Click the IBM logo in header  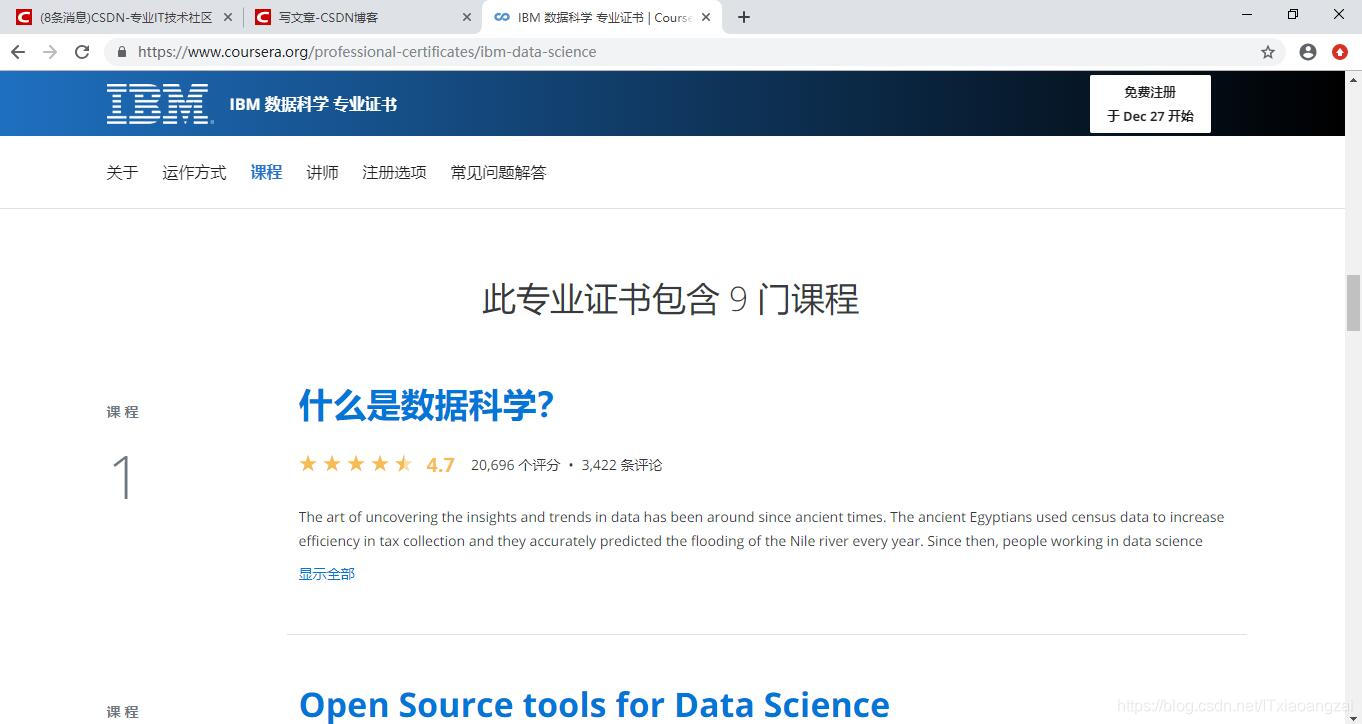point(160,104)
